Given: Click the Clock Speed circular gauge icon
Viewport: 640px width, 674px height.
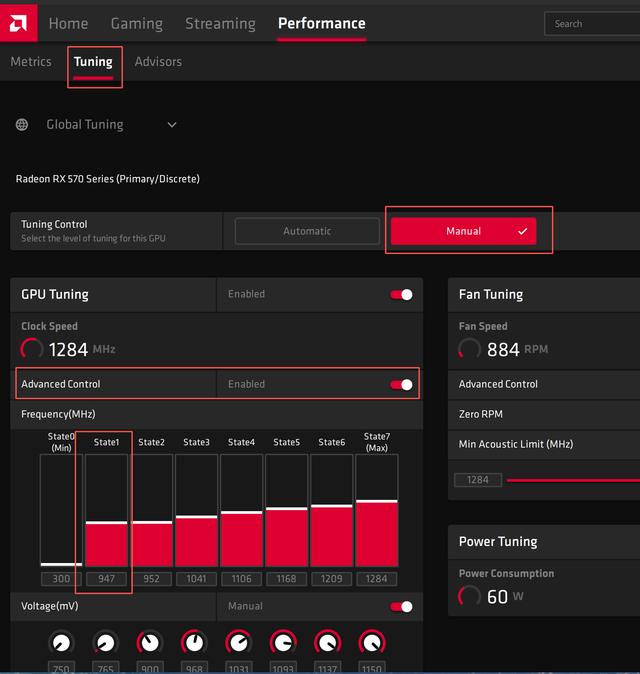Looking at the screenshot, I should click(32, 349).
